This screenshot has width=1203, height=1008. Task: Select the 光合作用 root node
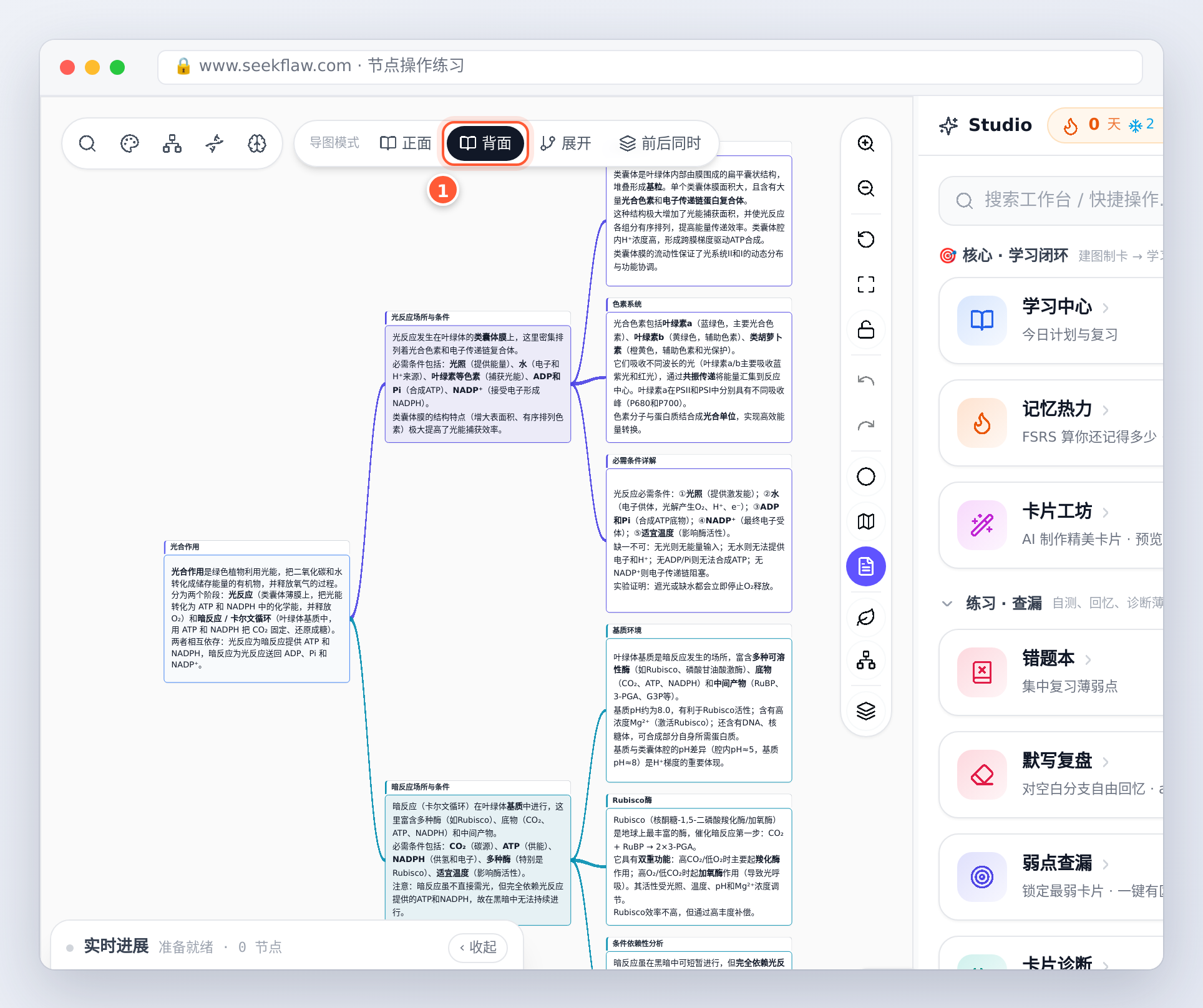tap(256, 611)
